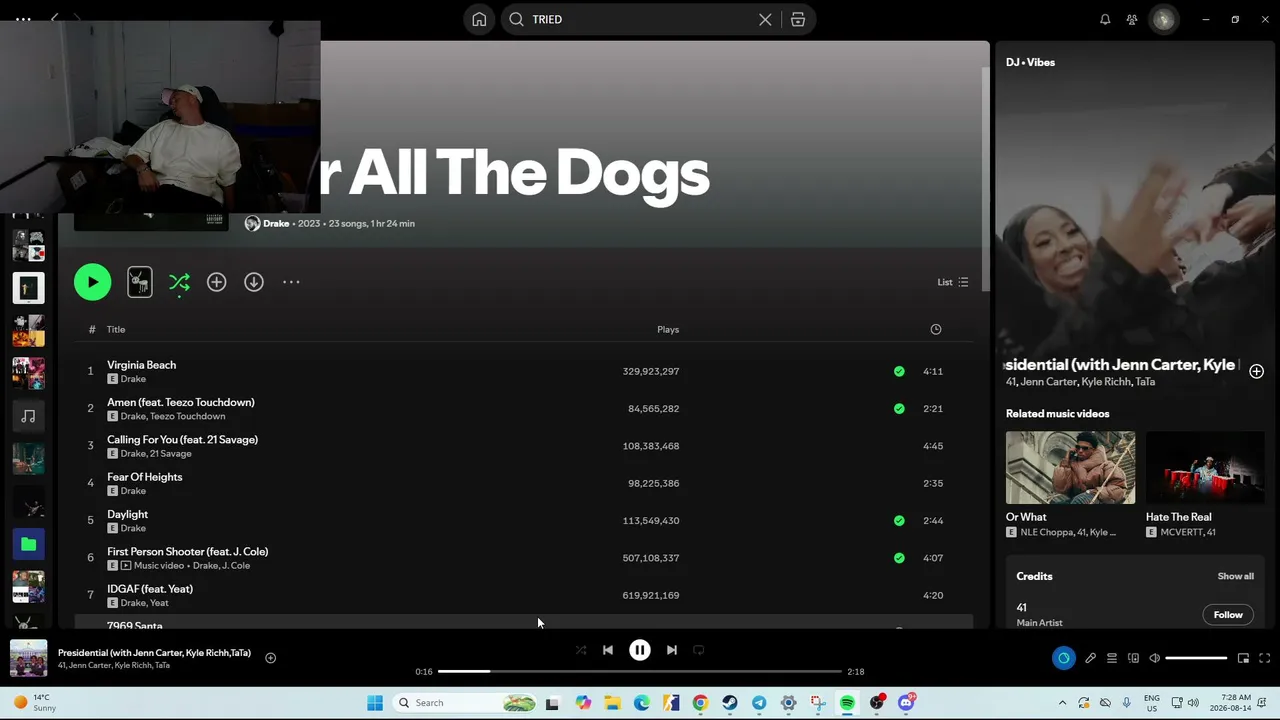Open more options for the album
This screenshot has width=1280, height=720.
pyautogui.click(x=291, y=282)
